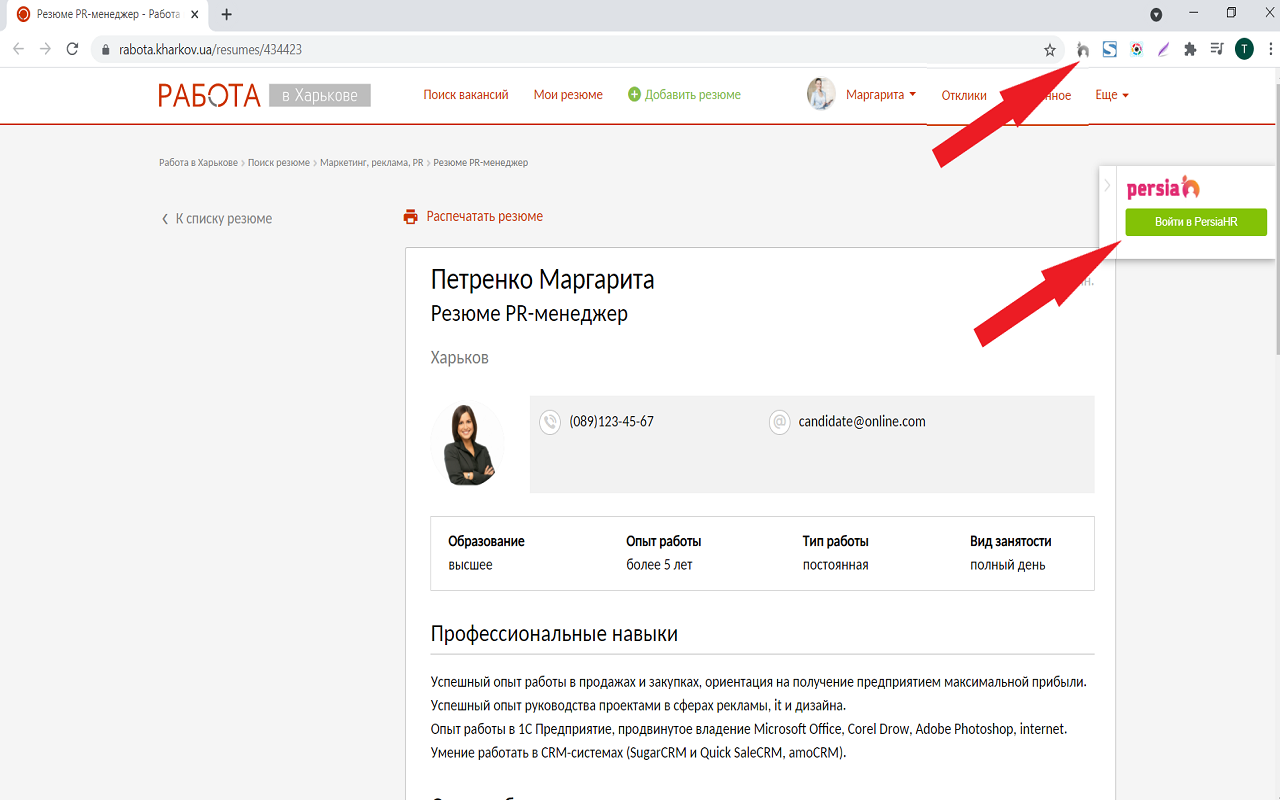Open the Chrome extensions puzzle icon
Viewport: 1280px width, 800px height.
(1188, 48)
